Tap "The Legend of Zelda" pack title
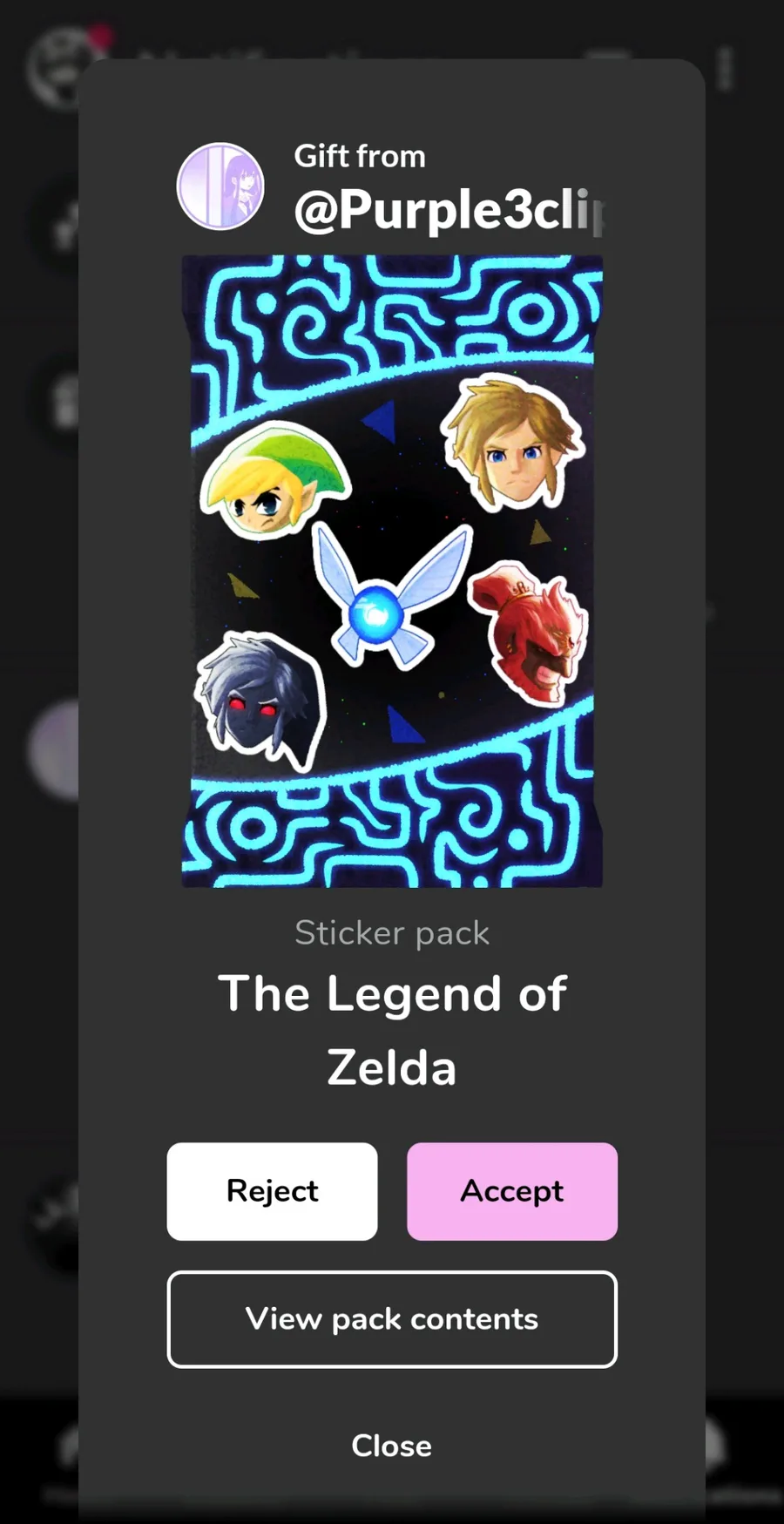The image size is (784, 1524). pos(392,1031)
